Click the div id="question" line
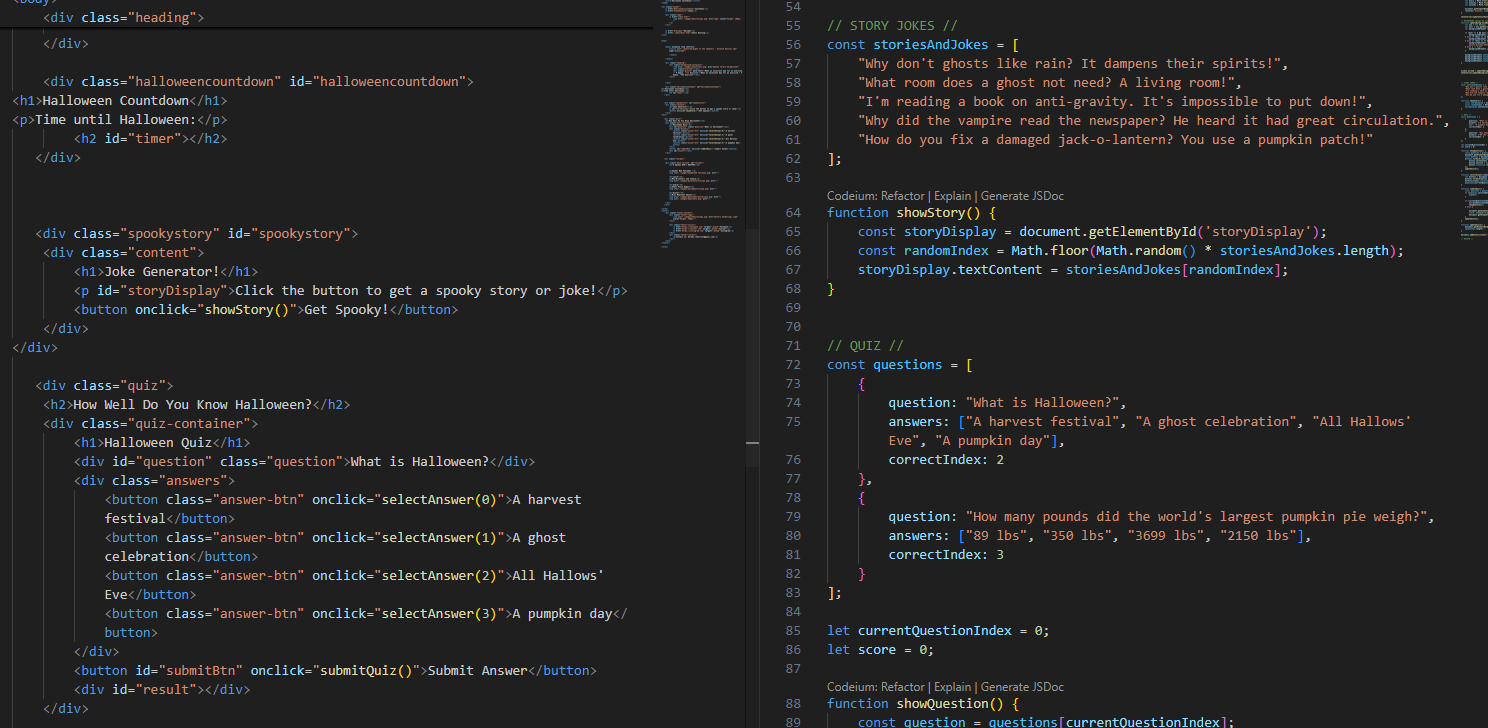The width and height of the screenshot is (1488, 728). click(x=304, y=462)
